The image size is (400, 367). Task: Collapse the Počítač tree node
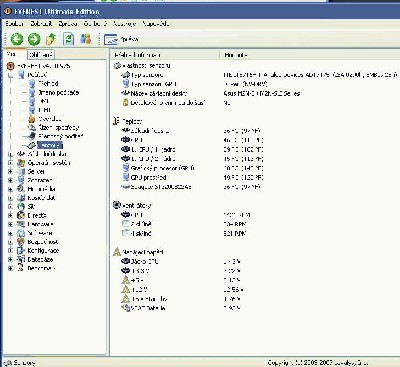[x=10, y=75]
